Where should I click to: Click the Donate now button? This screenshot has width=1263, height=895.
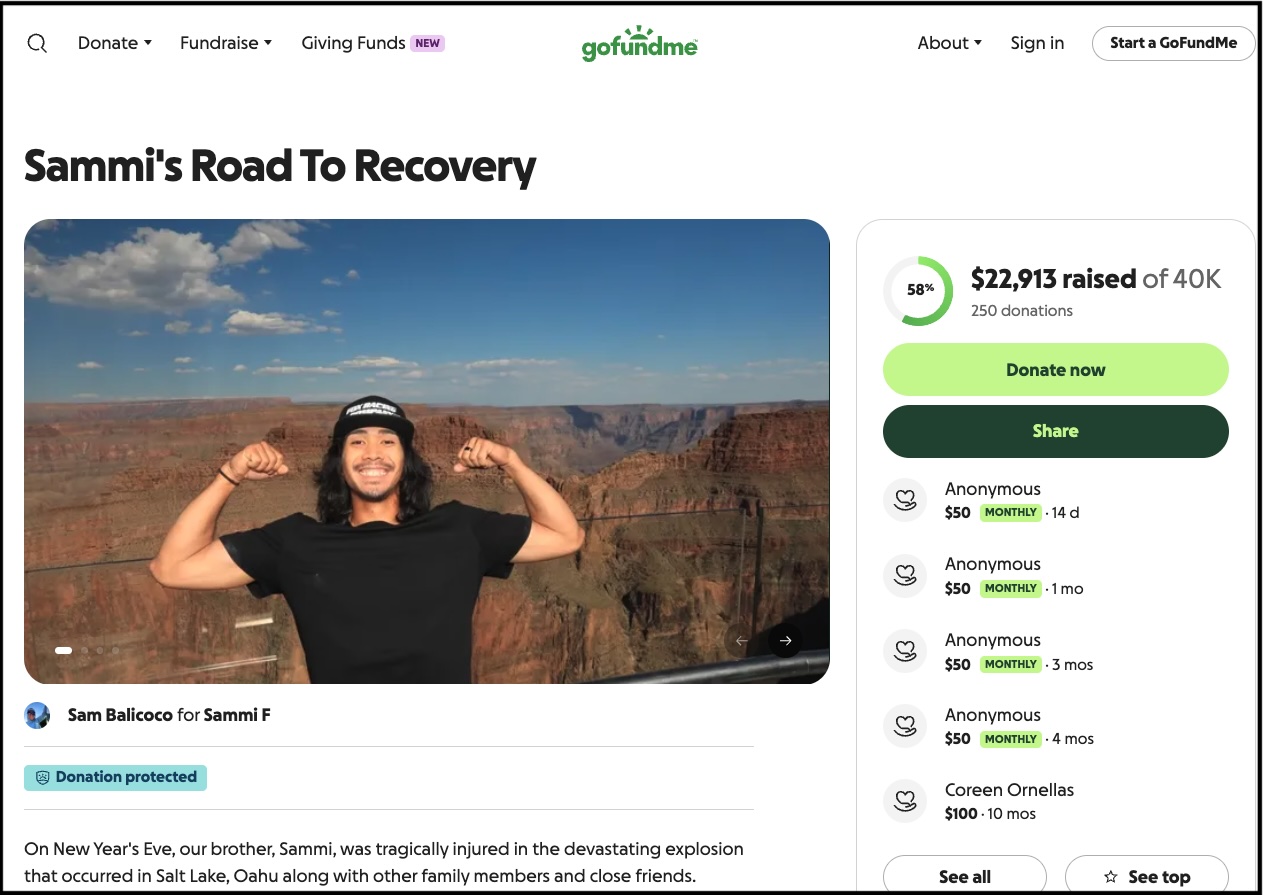[x=1056, y=370]
